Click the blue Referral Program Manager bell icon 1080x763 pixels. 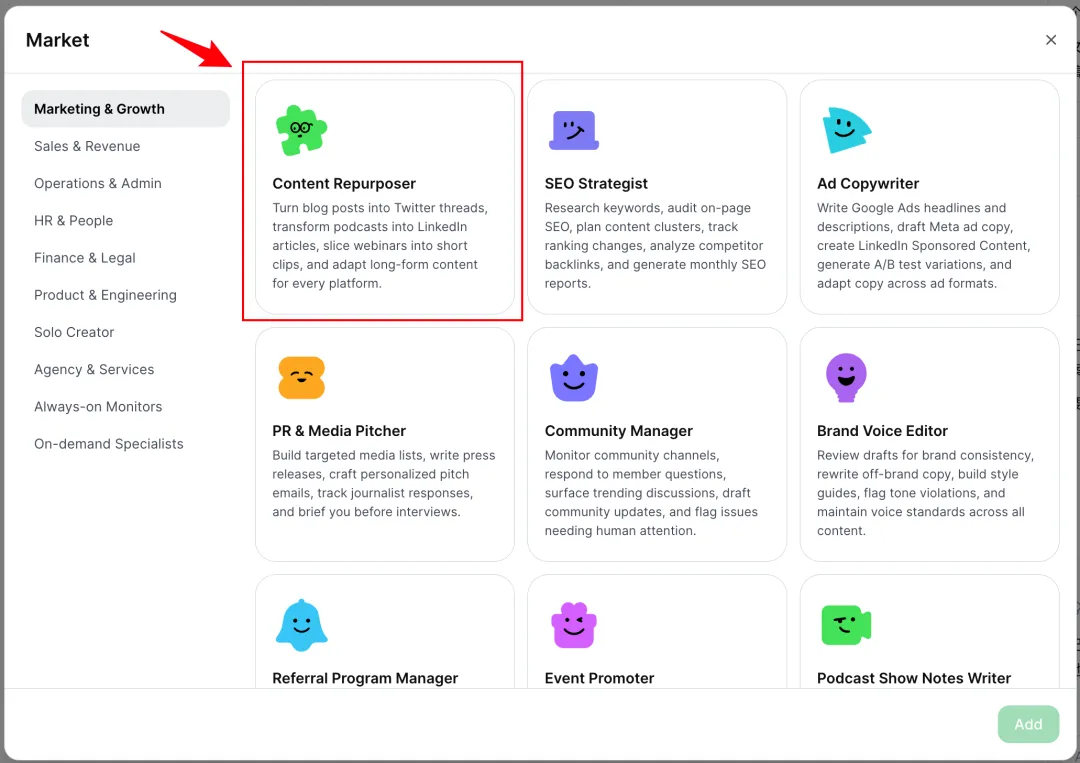(301, 625)
